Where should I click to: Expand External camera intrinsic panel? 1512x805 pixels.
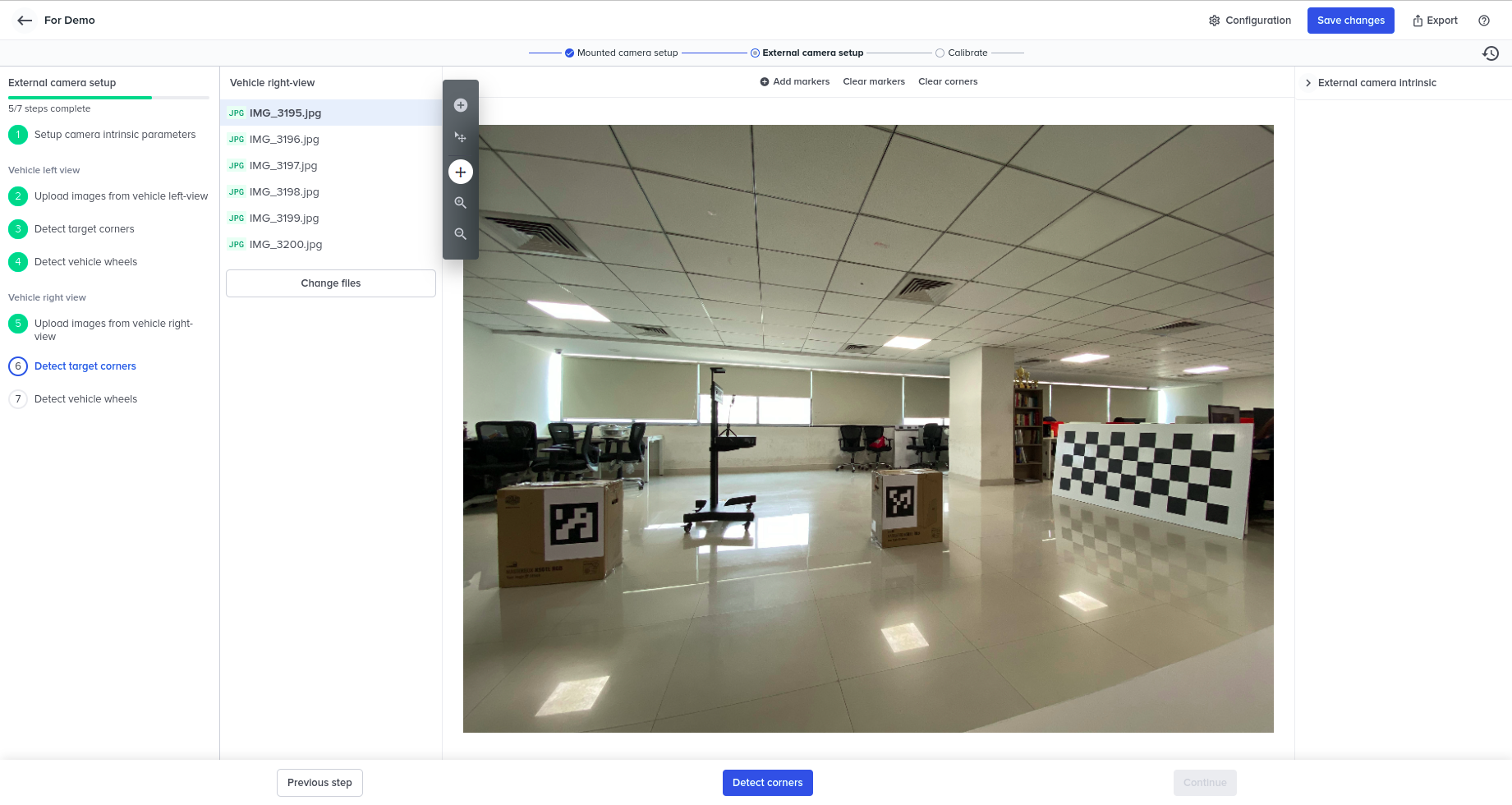click(x=1376, y=83)
